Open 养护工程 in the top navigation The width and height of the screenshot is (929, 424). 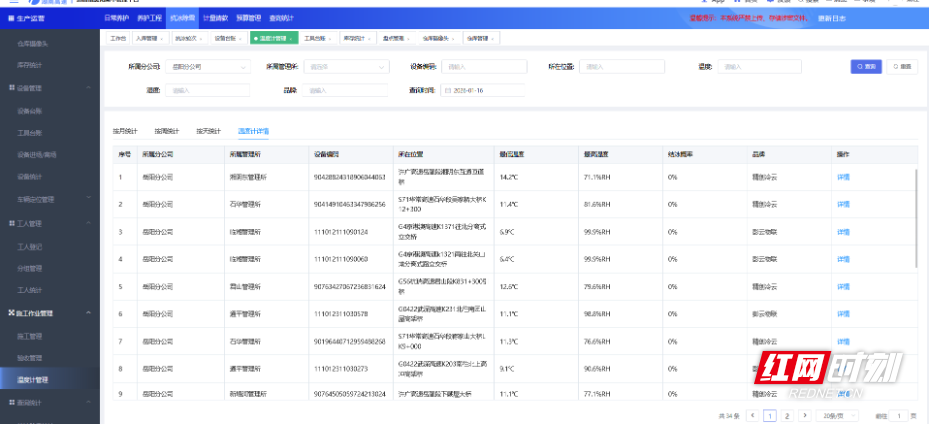click(149, 18)
